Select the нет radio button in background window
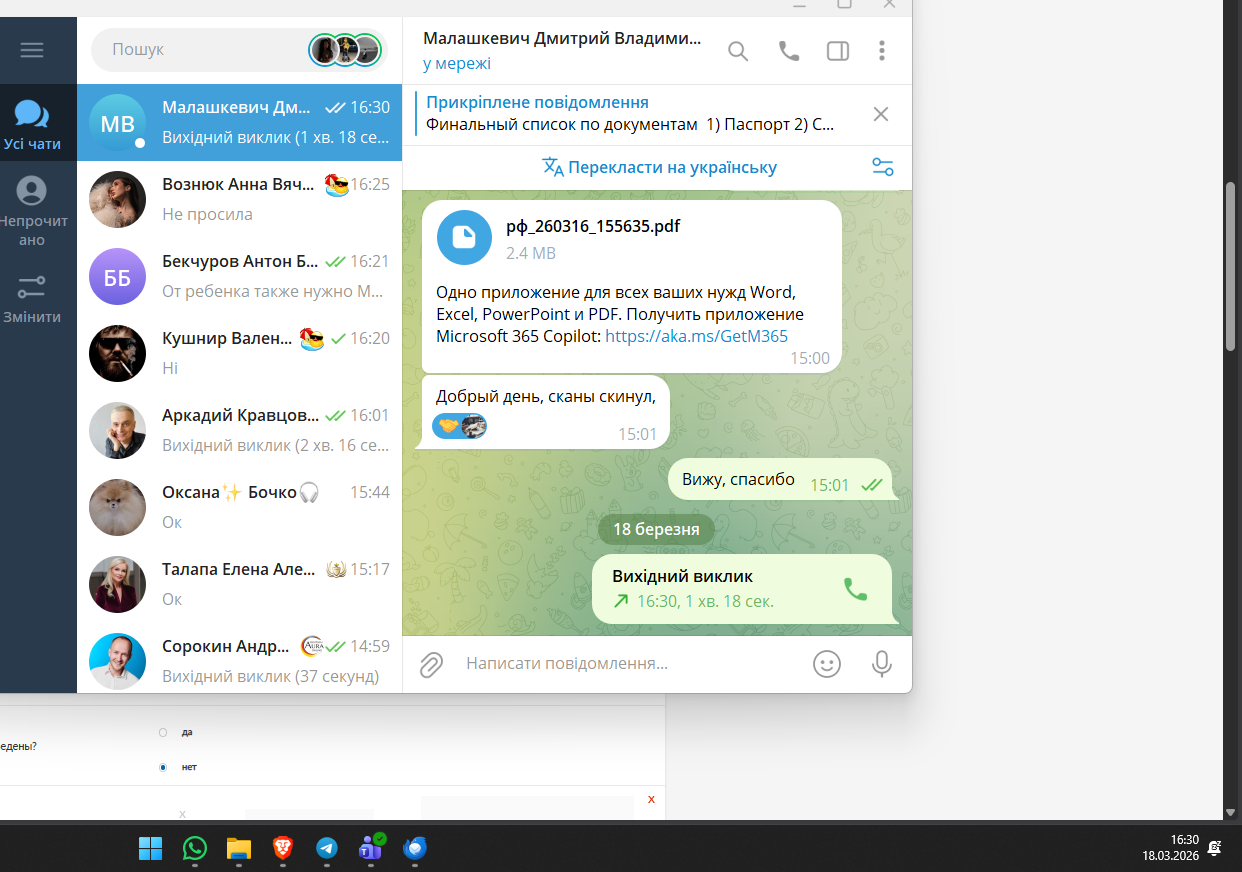Image resolution: width=1242 pixels, height=872 pixels. pyautogui.click(x=163, y=767)
